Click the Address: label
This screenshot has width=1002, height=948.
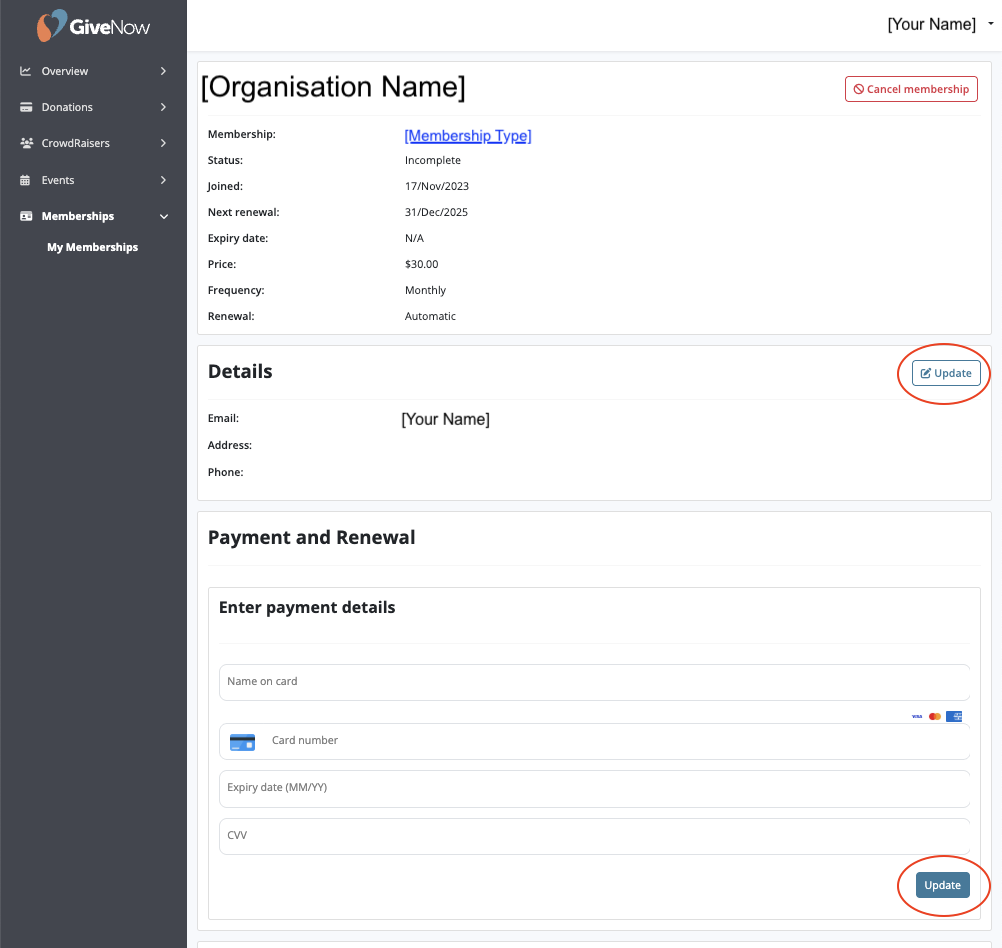pyautogui.click(x=229, y=446)
